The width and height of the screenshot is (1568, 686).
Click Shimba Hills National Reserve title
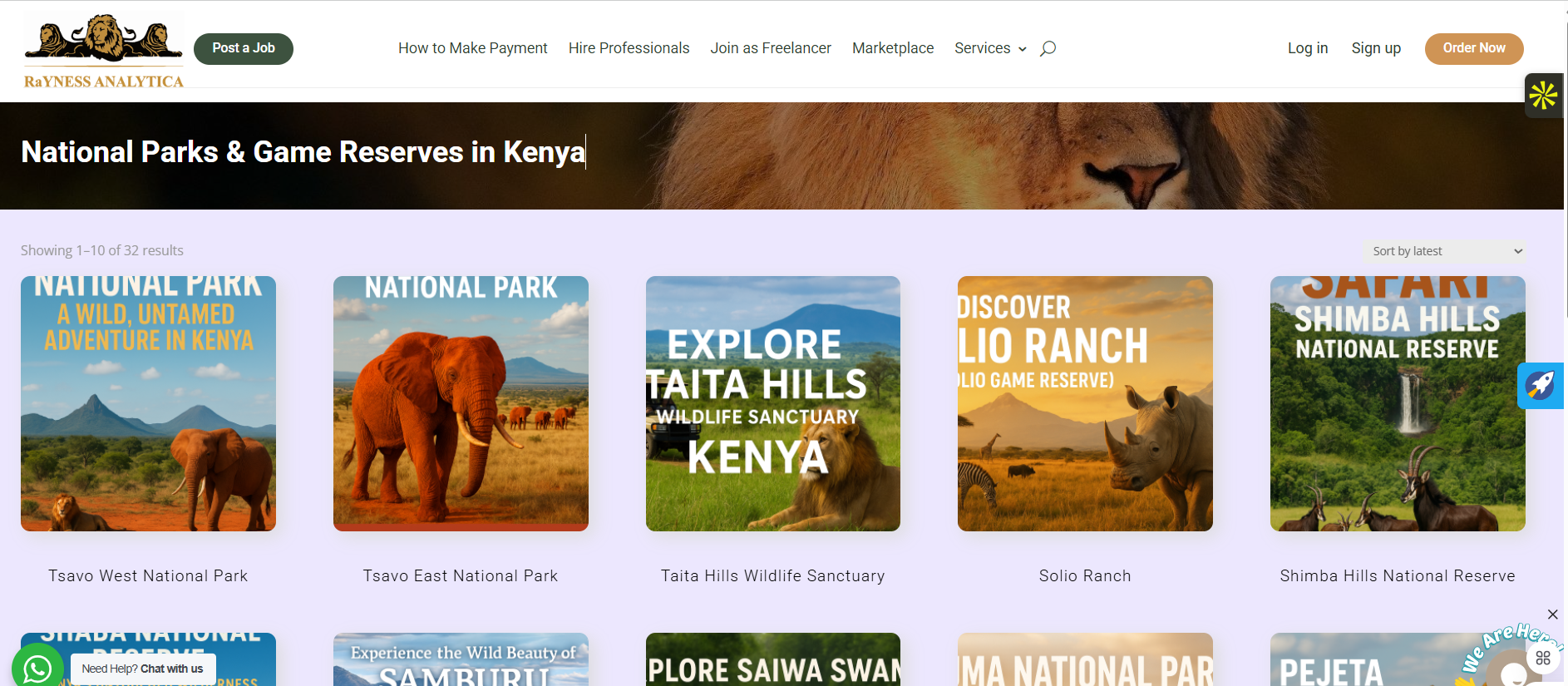click(x=1398, y=575)
